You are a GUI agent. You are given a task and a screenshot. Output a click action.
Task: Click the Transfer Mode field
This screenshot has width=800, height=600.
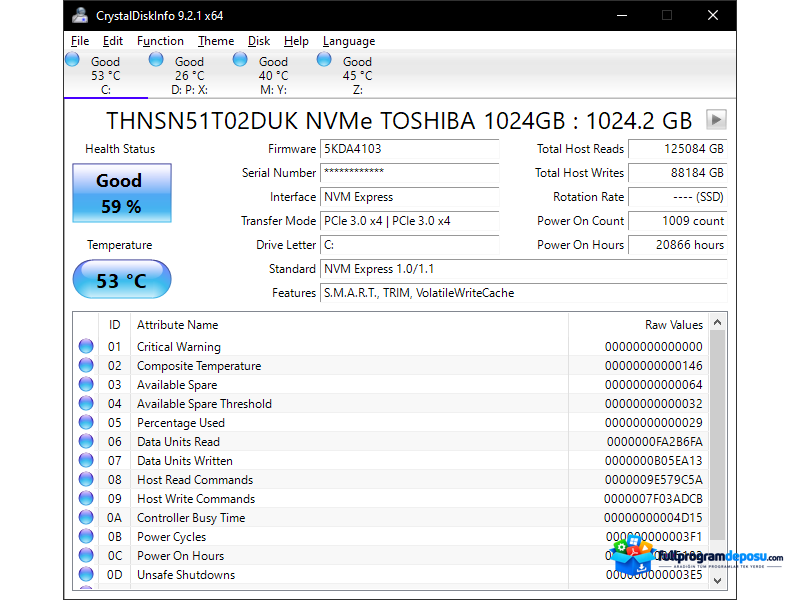(x=409, y=221)
